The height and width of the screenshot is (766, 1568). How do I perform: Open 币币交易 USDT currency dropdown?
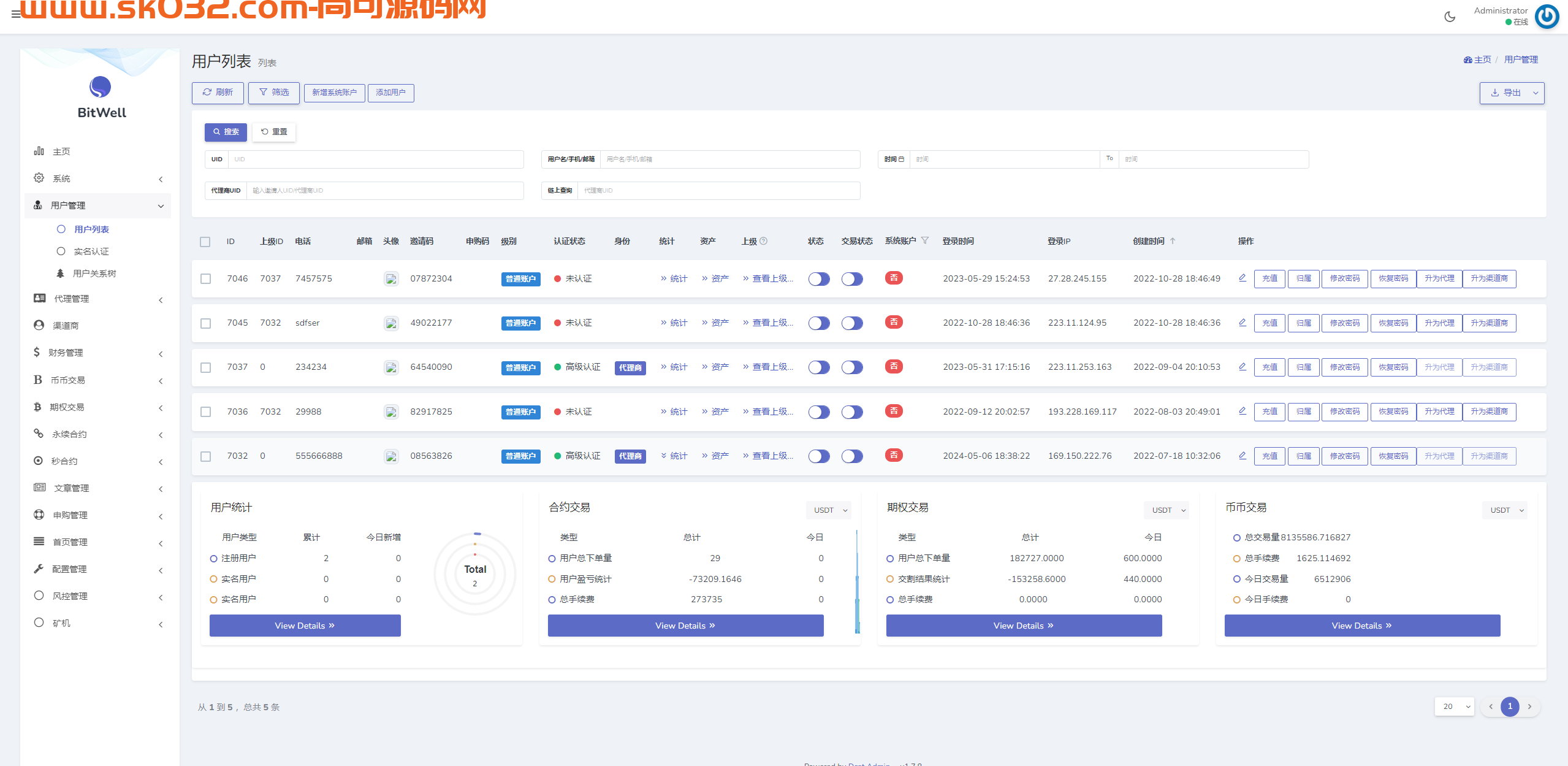click(1504, 510)
